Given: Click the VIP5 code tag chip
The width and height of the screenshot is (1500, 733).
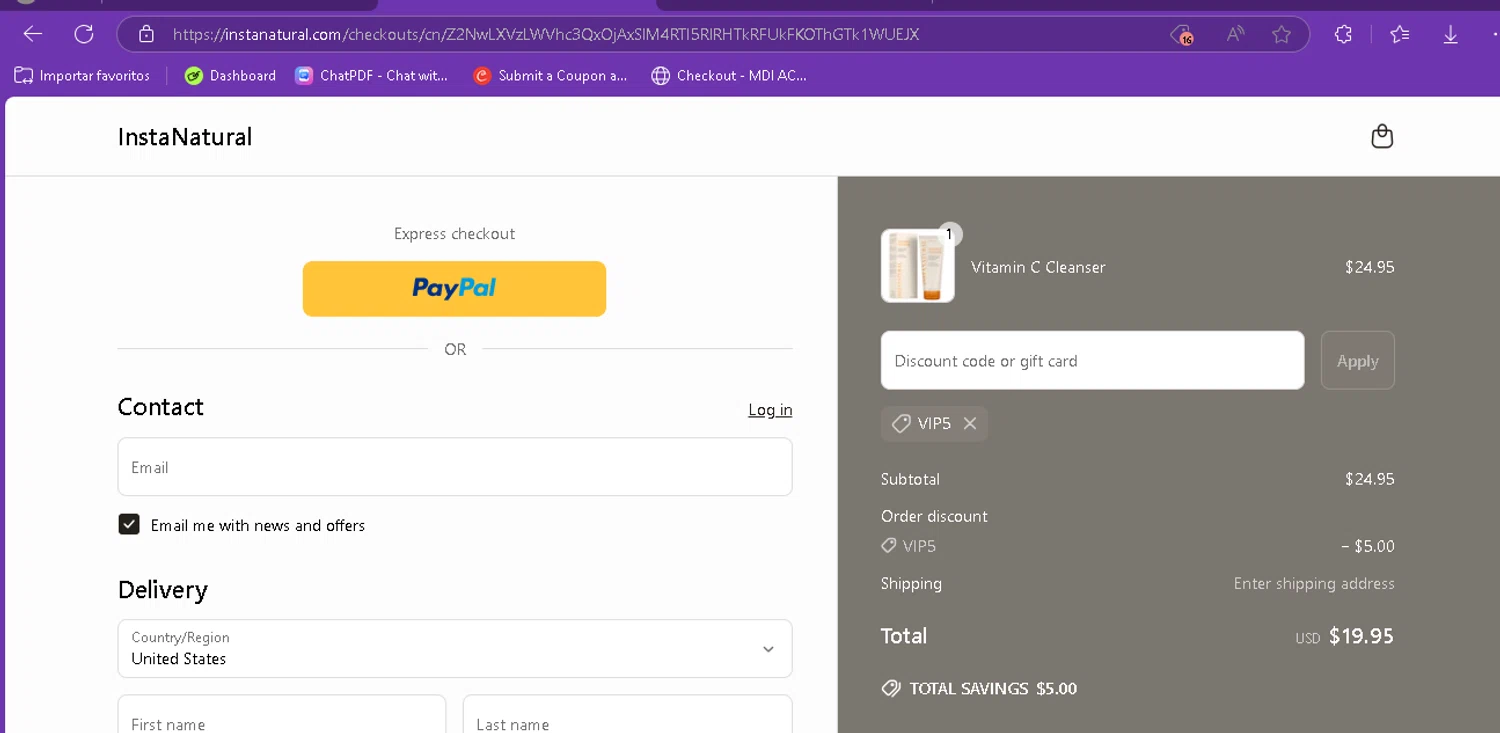Looking at the screenshot, I should coord(934,424).
